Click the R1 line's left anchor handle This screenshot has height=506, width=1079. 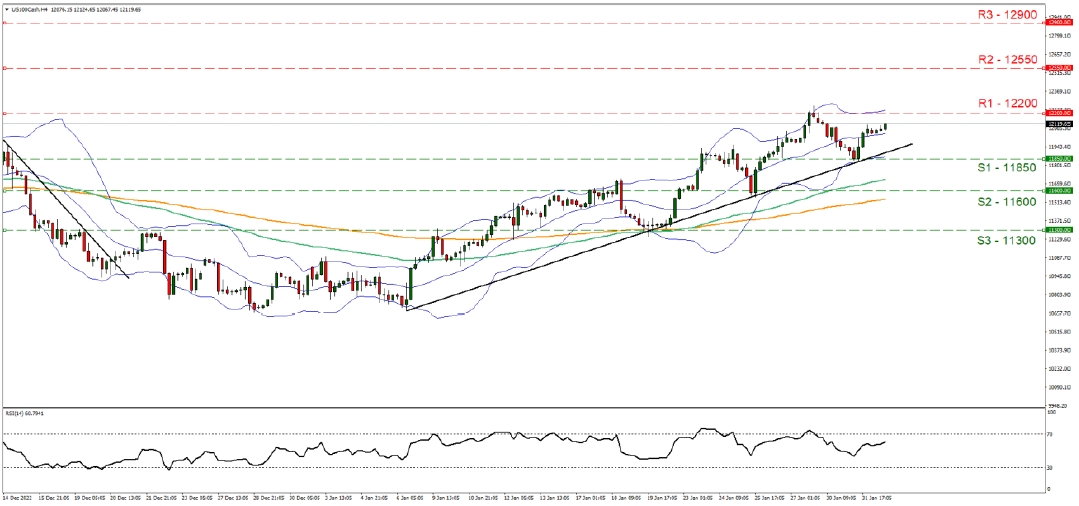(x=5, y=113)
